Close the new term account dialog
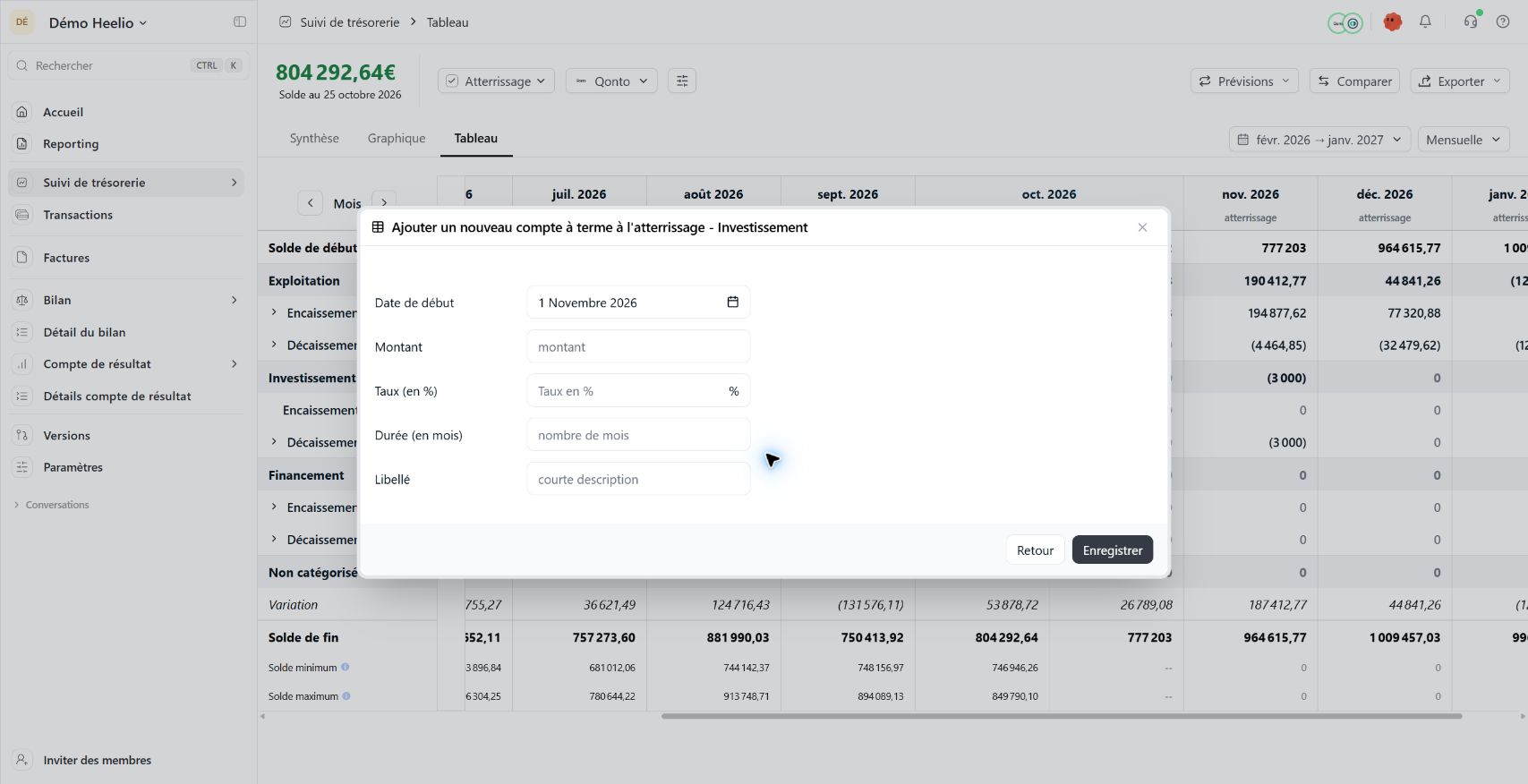 pyautogui.click(x=1142, y=227)
